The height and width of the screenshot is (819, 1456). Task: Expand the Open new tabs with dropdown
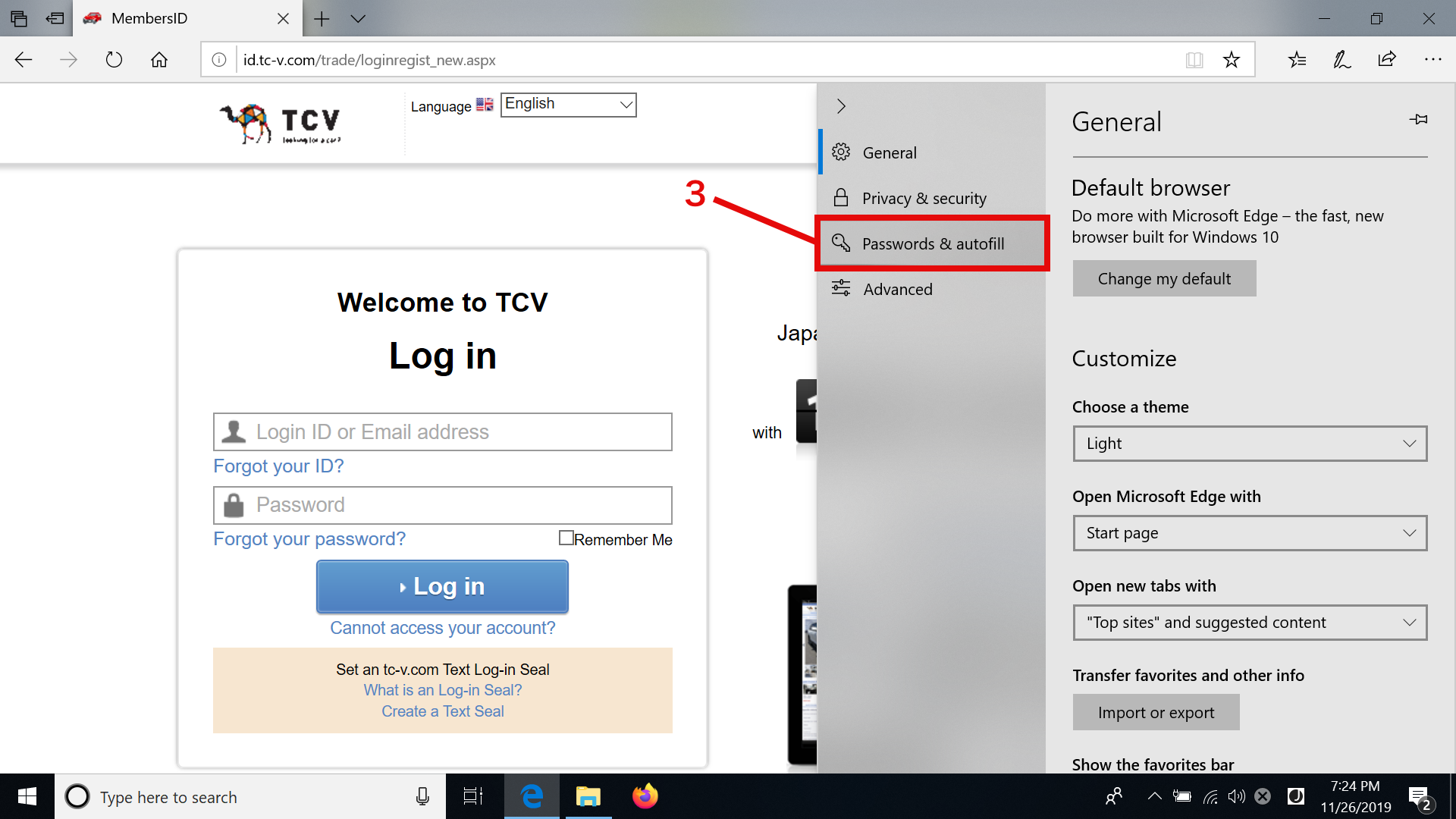tap(1250, 623)
